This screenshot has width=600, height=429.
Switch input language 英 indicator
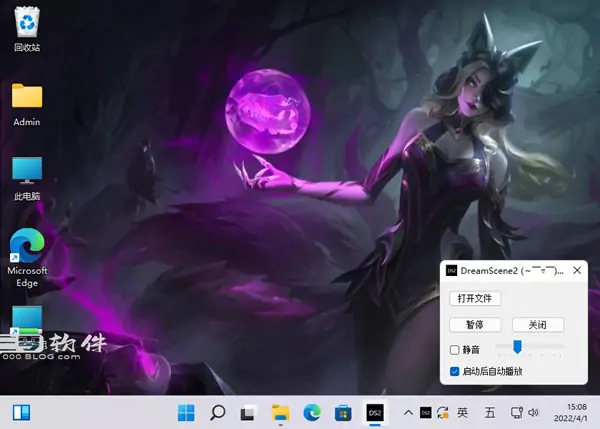click(462, 413)
